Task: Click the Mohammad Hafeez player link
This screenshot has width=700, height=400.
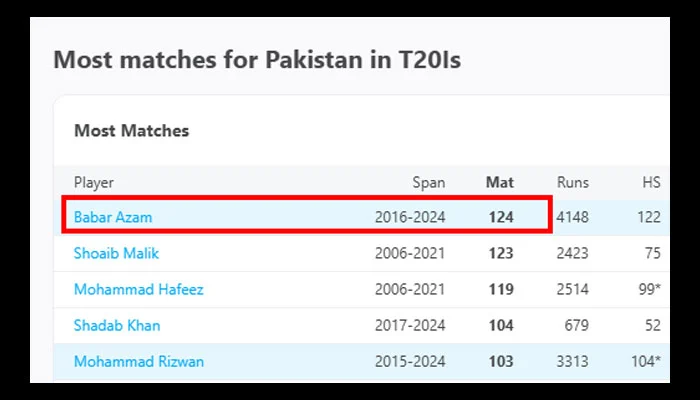Action: point(138,289)
